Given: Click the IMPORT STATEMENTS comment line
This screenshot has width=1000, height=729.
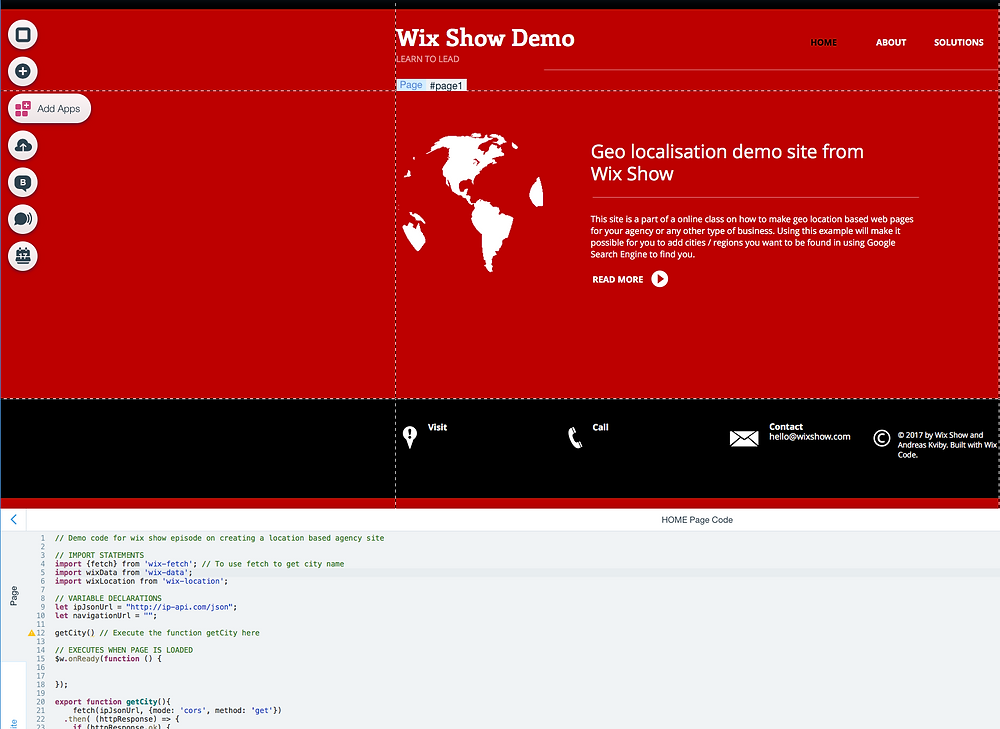Looking at the screenshot, I should [99, 556].
